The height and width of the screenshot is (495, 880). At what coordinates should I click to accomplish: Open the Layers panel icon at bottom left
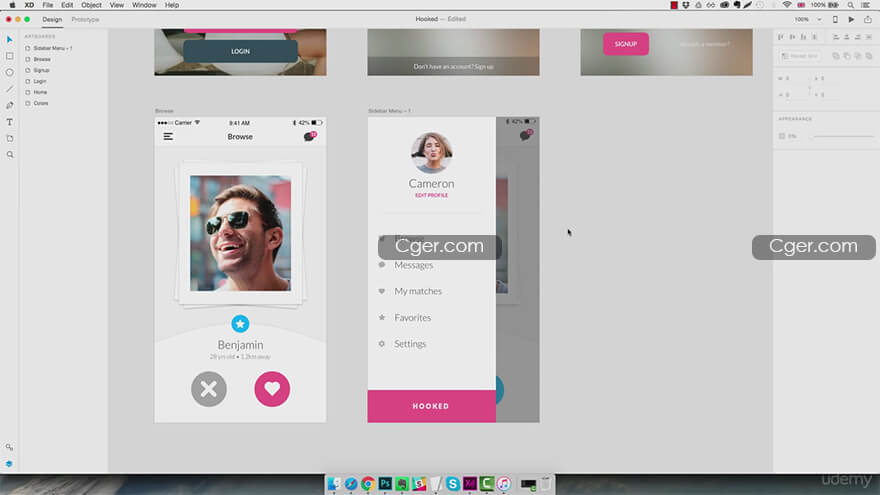click(x=10, y=464)
